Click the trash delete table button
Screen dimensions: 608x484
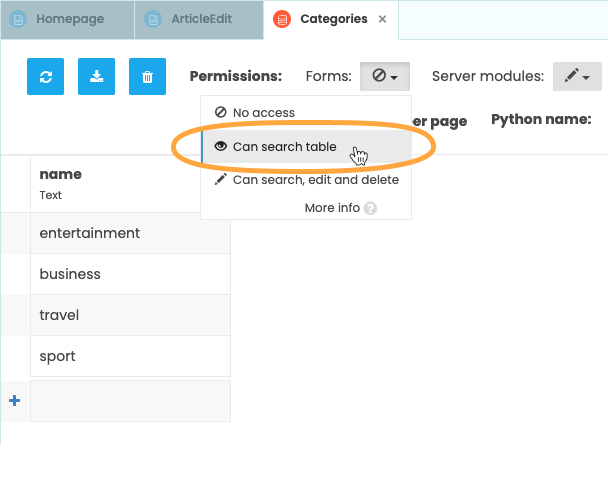147,76
